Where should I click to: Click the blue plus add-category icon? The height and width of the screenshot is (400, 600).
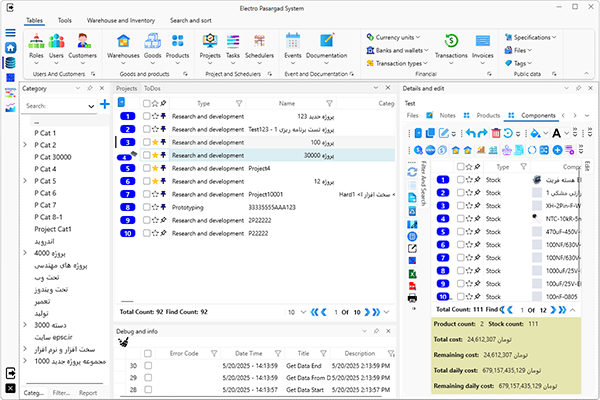pos(104,104)
